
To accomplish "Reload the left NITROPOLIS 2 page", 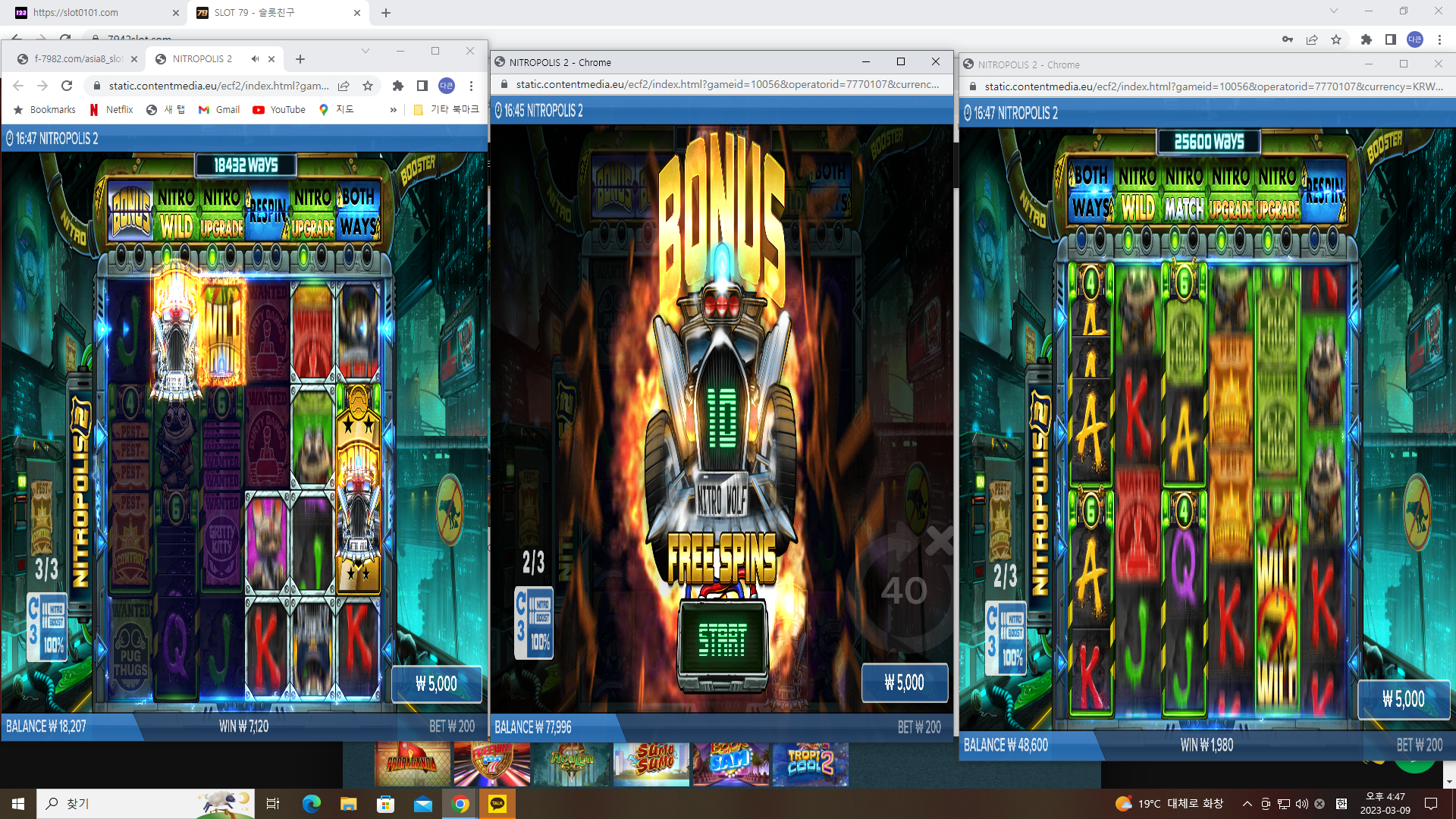I will coord(67,86).
